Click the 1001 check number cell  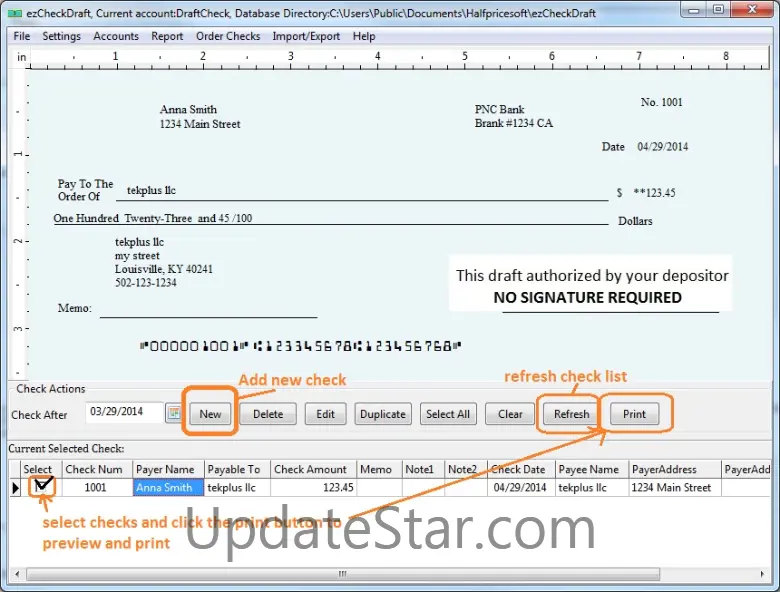tap(96, 488)
